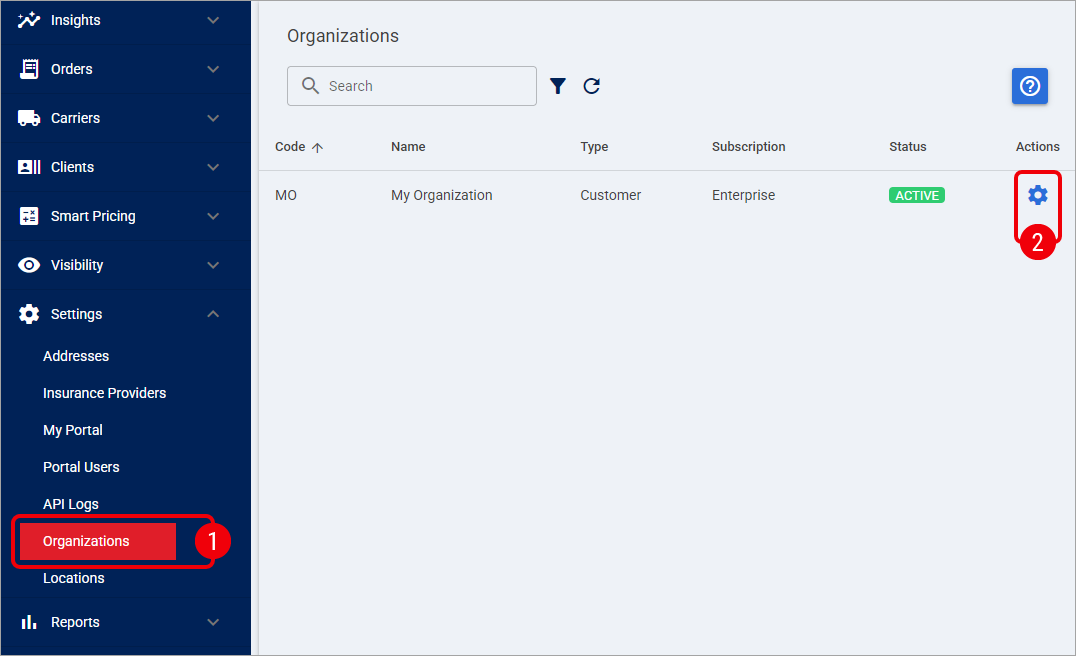This screenshot has height=656, width=1076.
Task: Click the Visibility eye icon
Action: [29, 265]
